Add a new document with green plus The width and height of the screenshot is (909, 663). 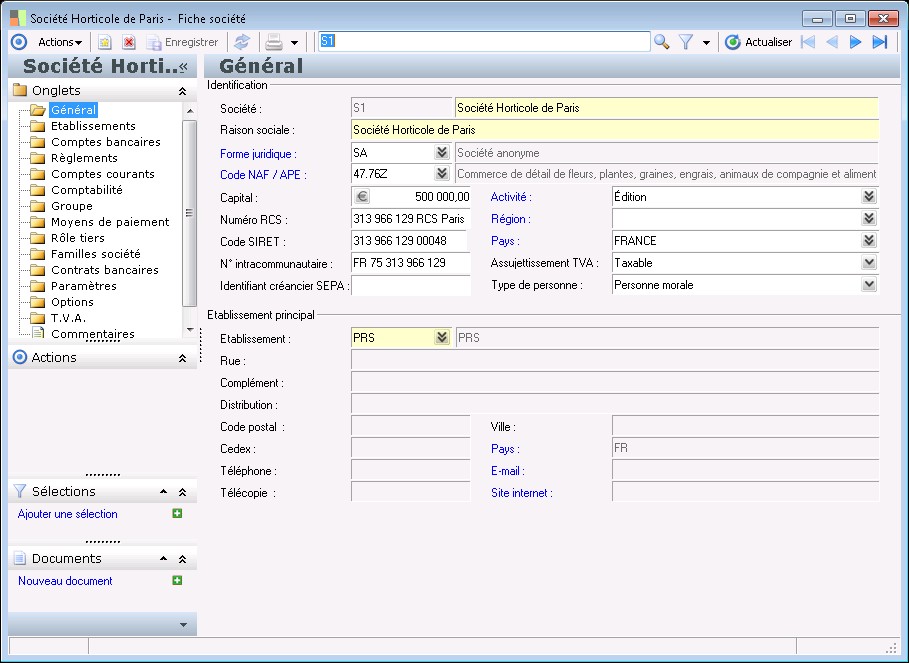pos(177,580)
